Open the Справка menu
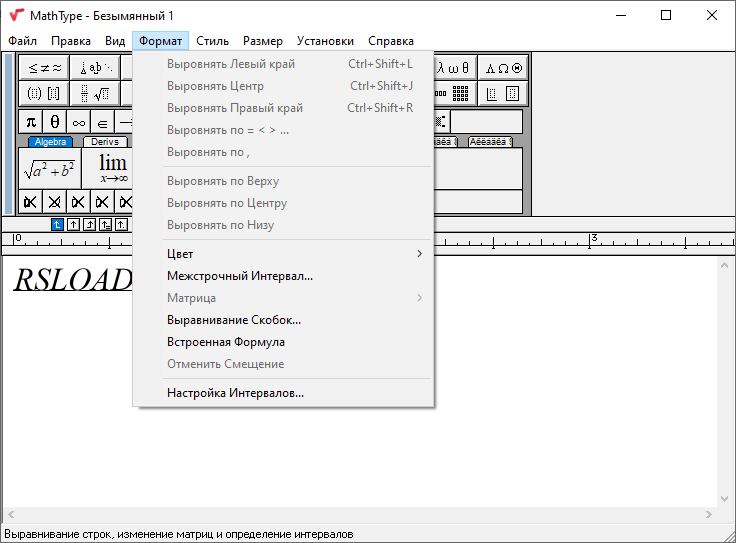 click(x=391, y=41)
